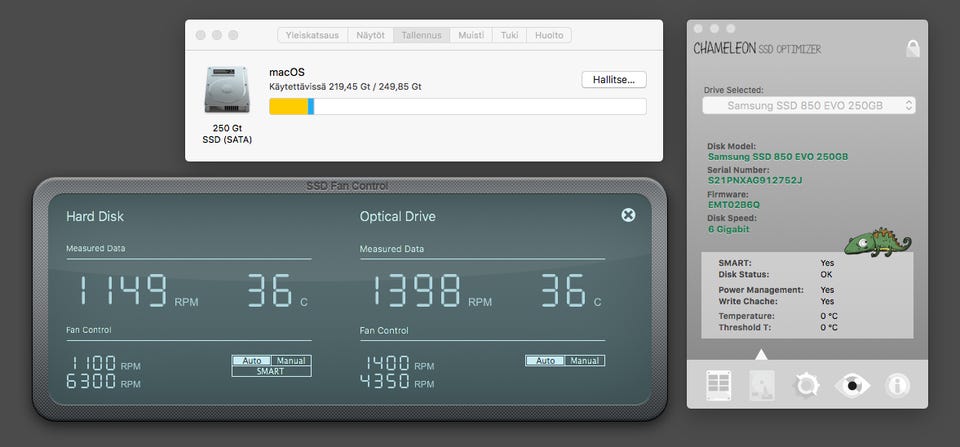This screenshot has height=447, width=960.
Task: Click the dimmed drive icon in Chameleon toolbar
Action: (762, 384)
